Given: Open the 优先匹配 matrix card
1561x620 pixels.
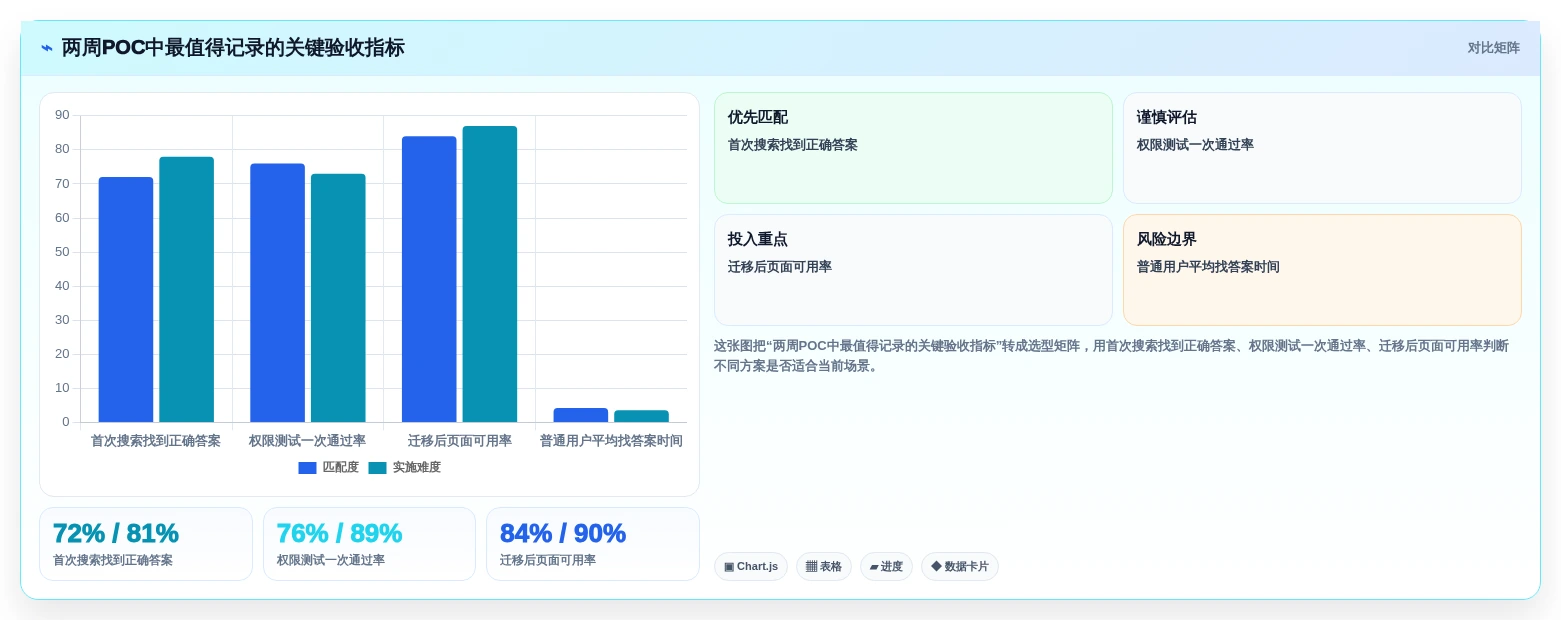Looking at the screenshot, I should click(x=913, y=148).
